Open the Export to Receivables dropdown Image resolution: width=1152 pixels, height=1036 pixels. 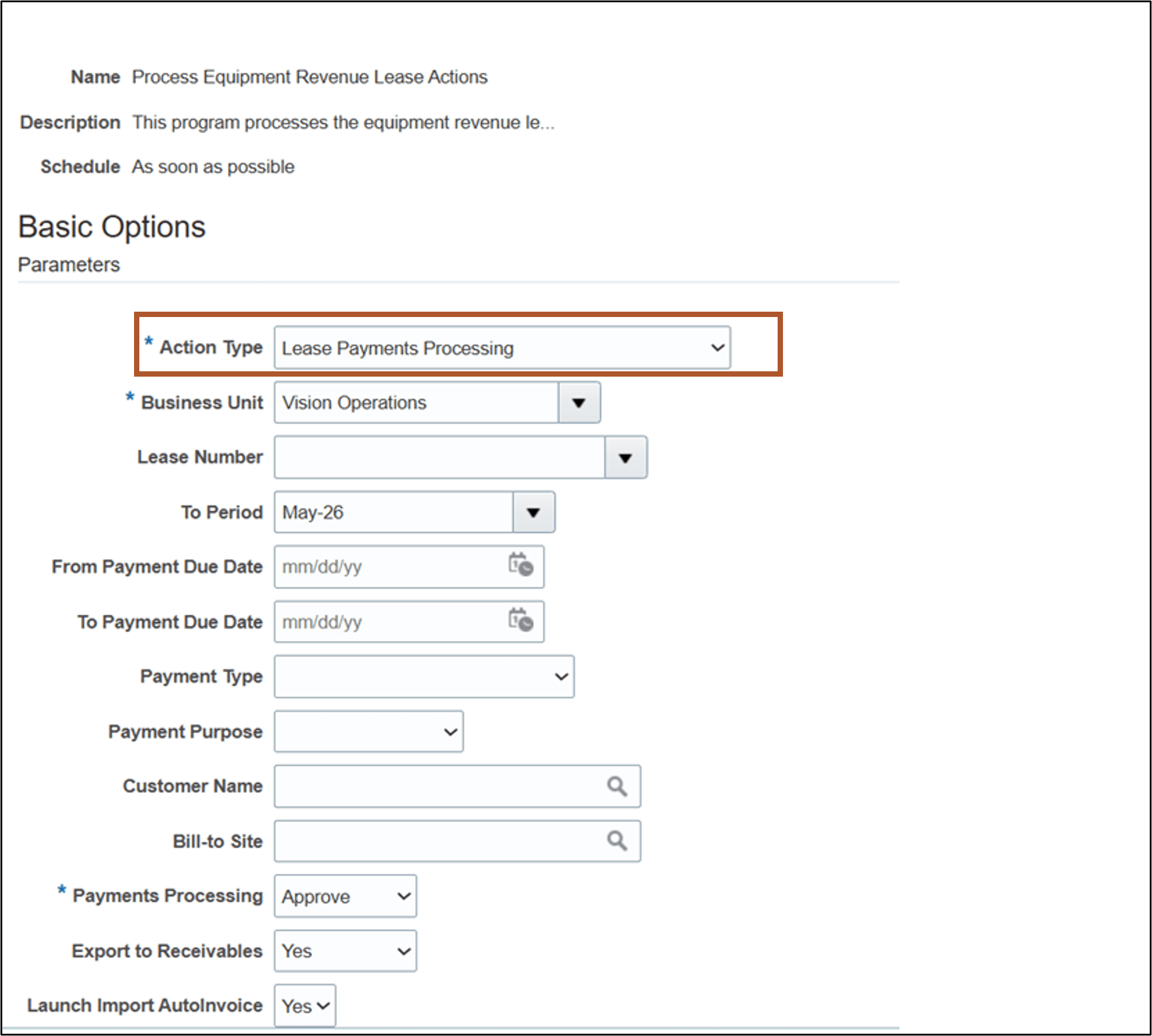pyautogui.click(x=345, y=951)
